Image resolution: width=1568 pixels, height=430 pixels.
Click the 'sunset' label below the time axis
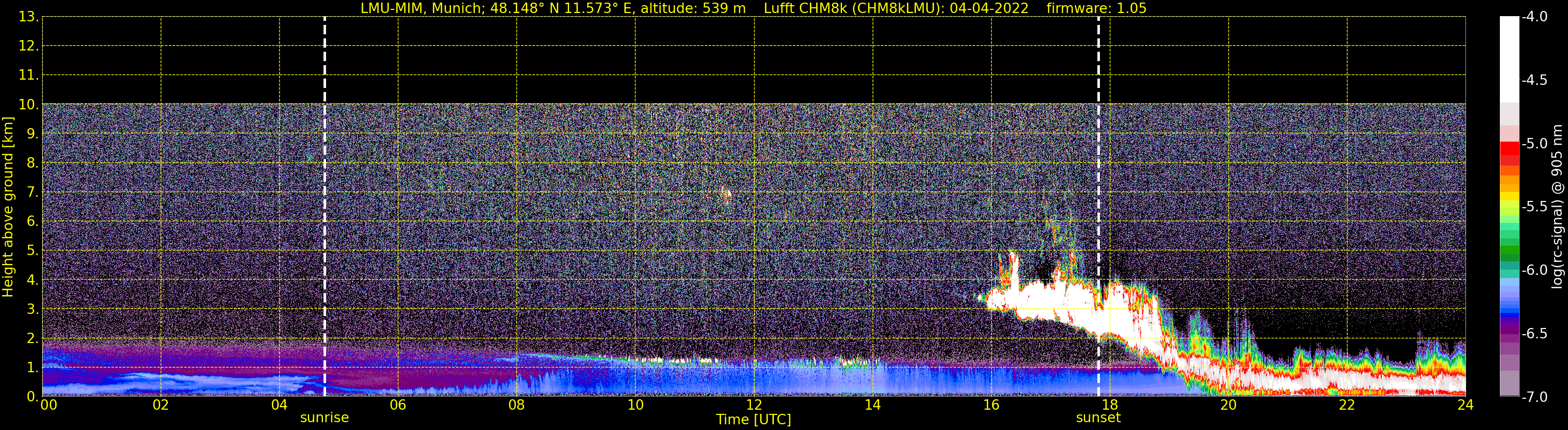coord(1098,418)
